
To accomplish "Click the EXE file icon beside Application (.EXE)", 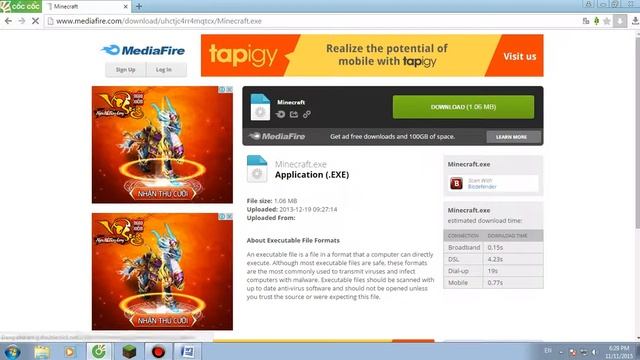I will pos(257,169).
